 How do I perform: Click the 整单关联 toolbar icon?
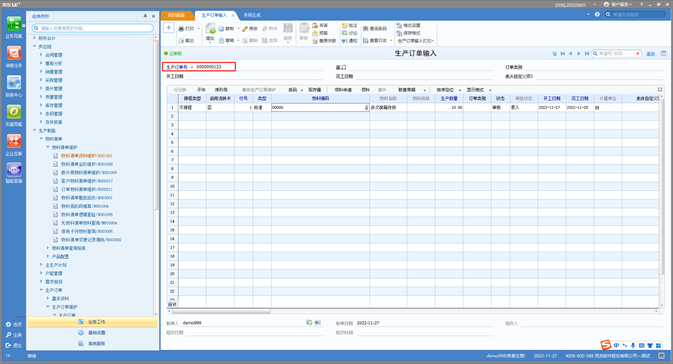315,41
